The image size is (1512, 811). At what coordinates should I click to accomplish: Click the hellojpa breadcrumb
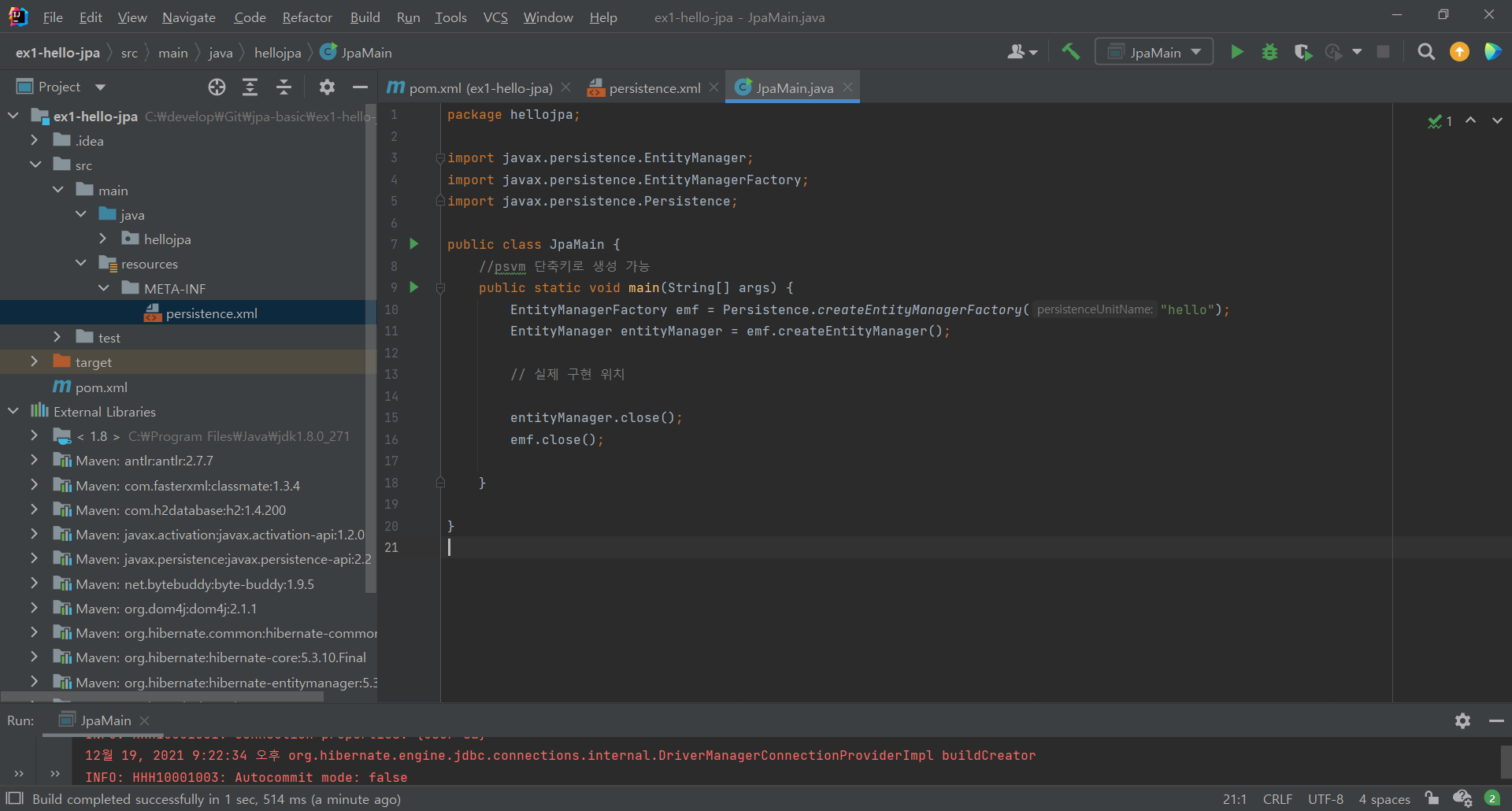pyautogui.click(x=277, y=53)
